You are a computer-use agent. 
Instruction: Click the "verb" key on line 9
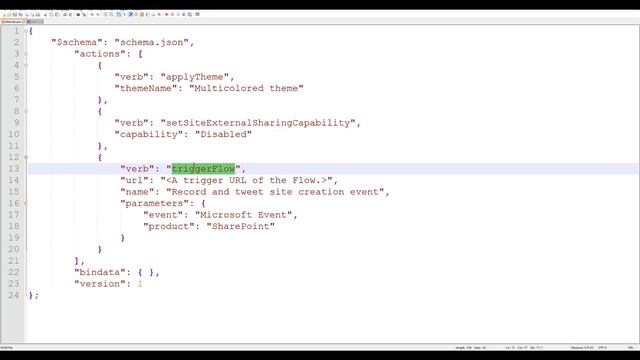coord(131,123)
